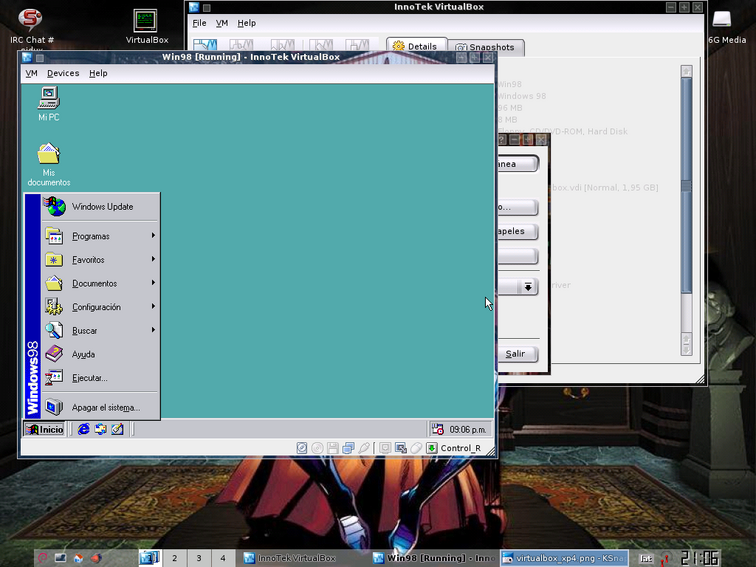
Task: Open Help menu in Win98 window
Action: click(x=98, y=73)
